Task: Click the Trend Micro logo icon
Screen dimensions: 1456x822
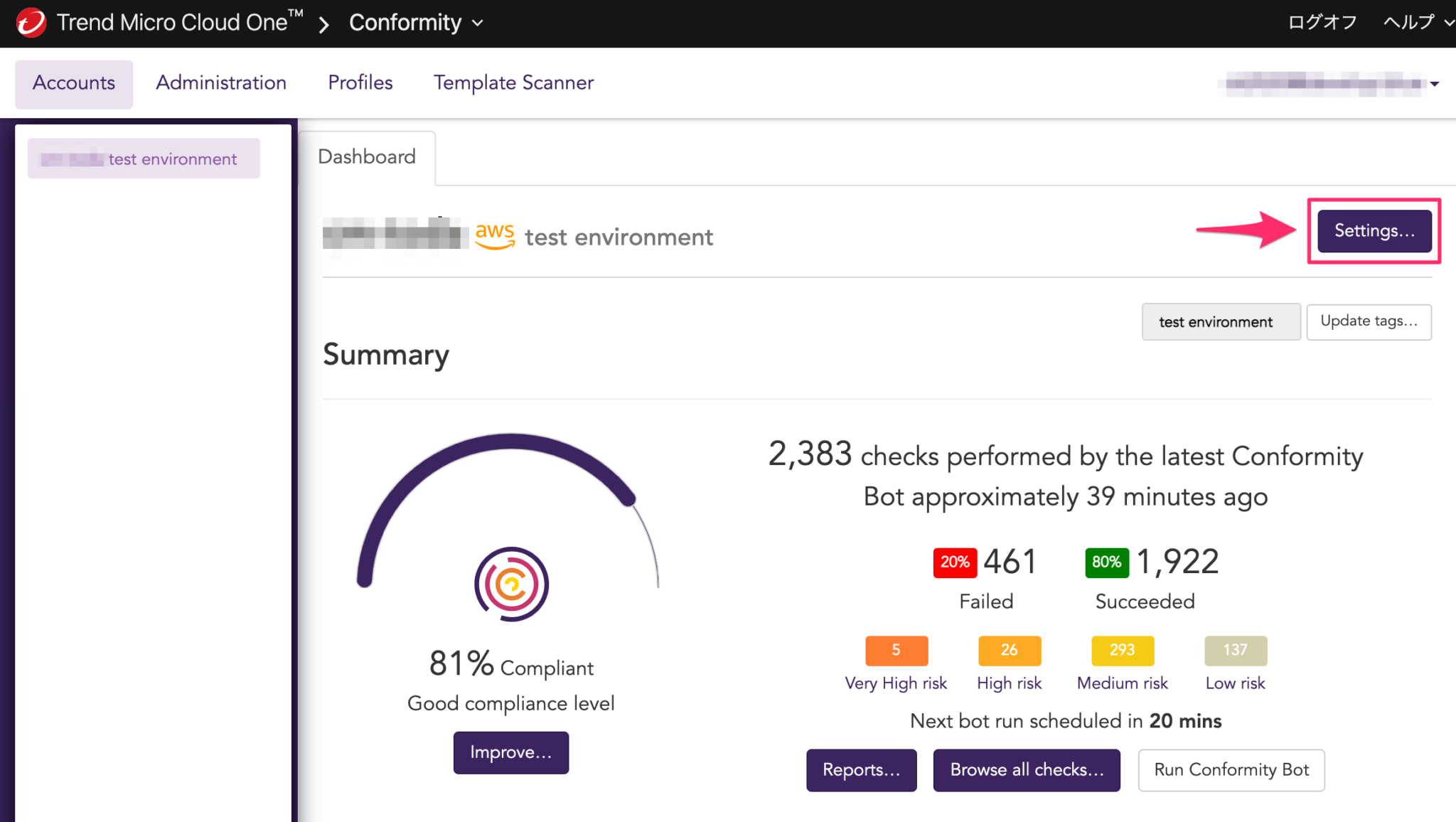Action: point(30,22)
